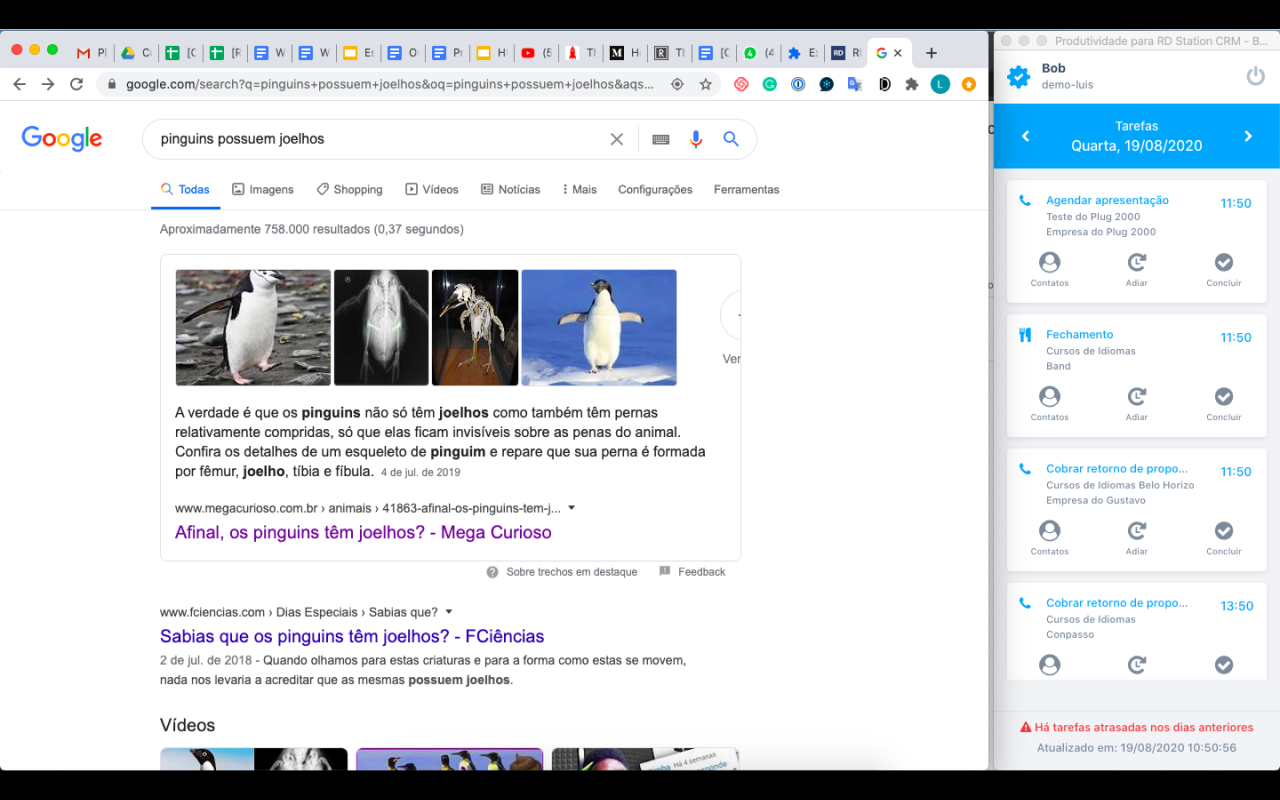Screen dimensions: 1280x800
Task: Clear the search query with the X icon
Action: point(617,139)
